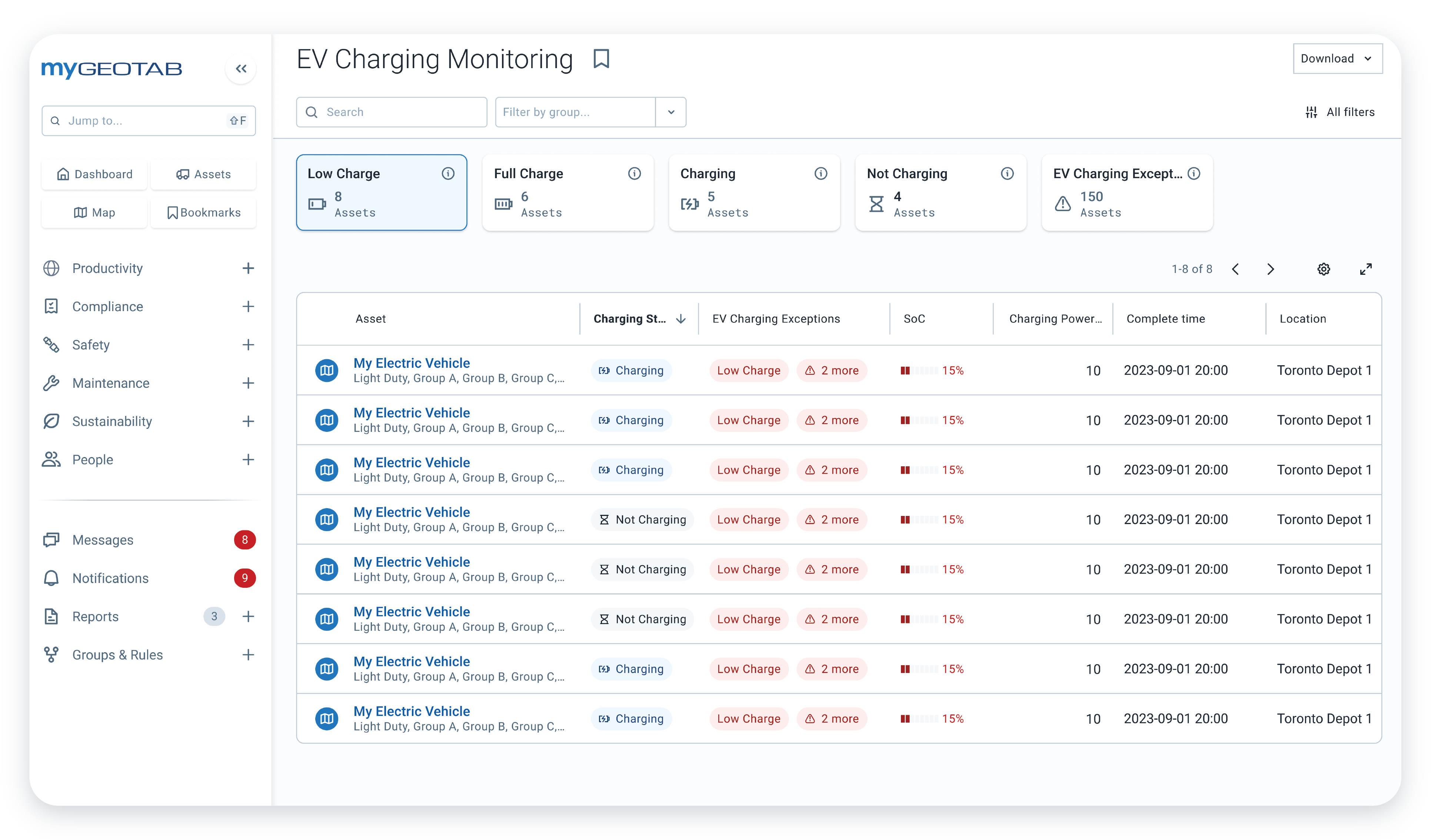View Notifications
Viewport: 1431px width, 840px height.
(110, 578)
